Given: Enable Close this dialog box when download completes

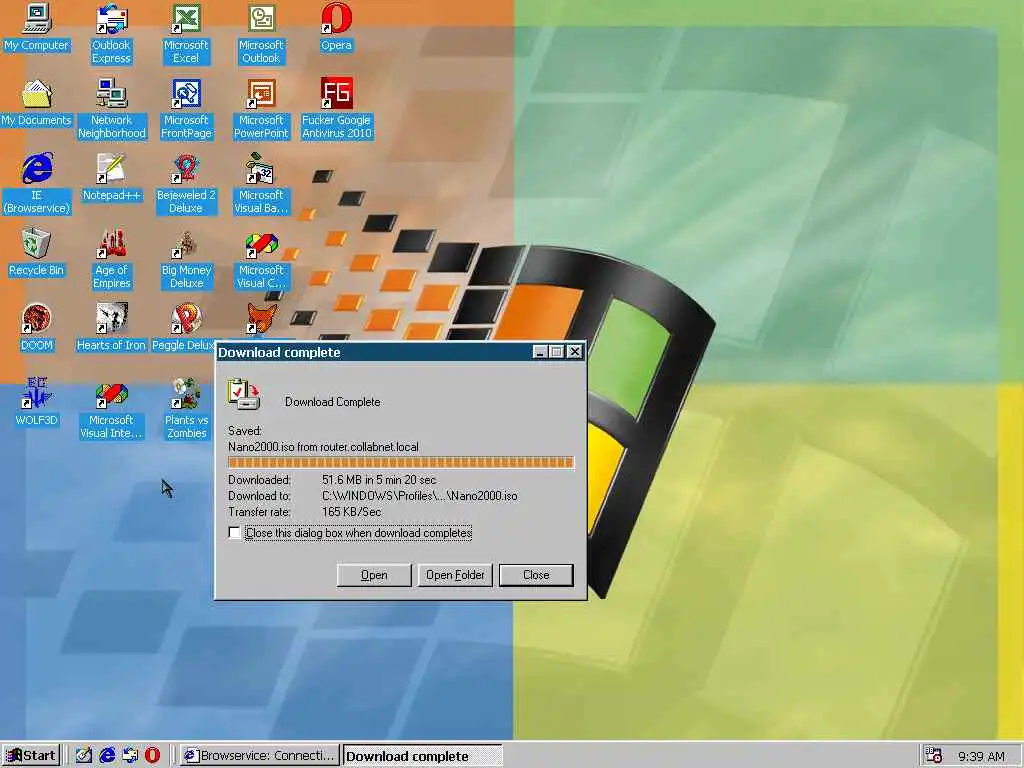Looking at the screenshot, I should pos(234,532).
